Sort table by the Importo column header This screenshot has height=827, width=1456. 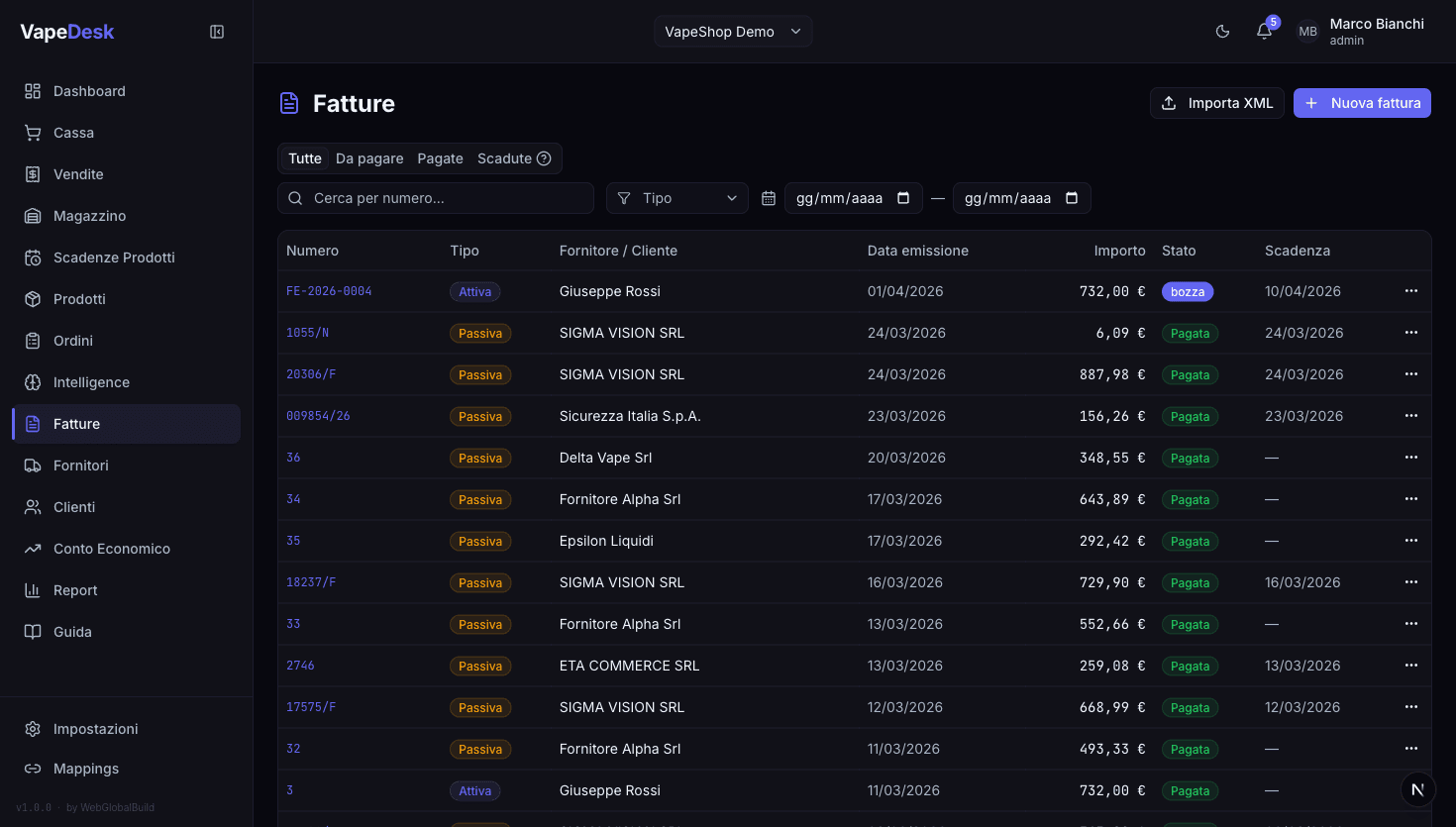tap(1119, 251)
